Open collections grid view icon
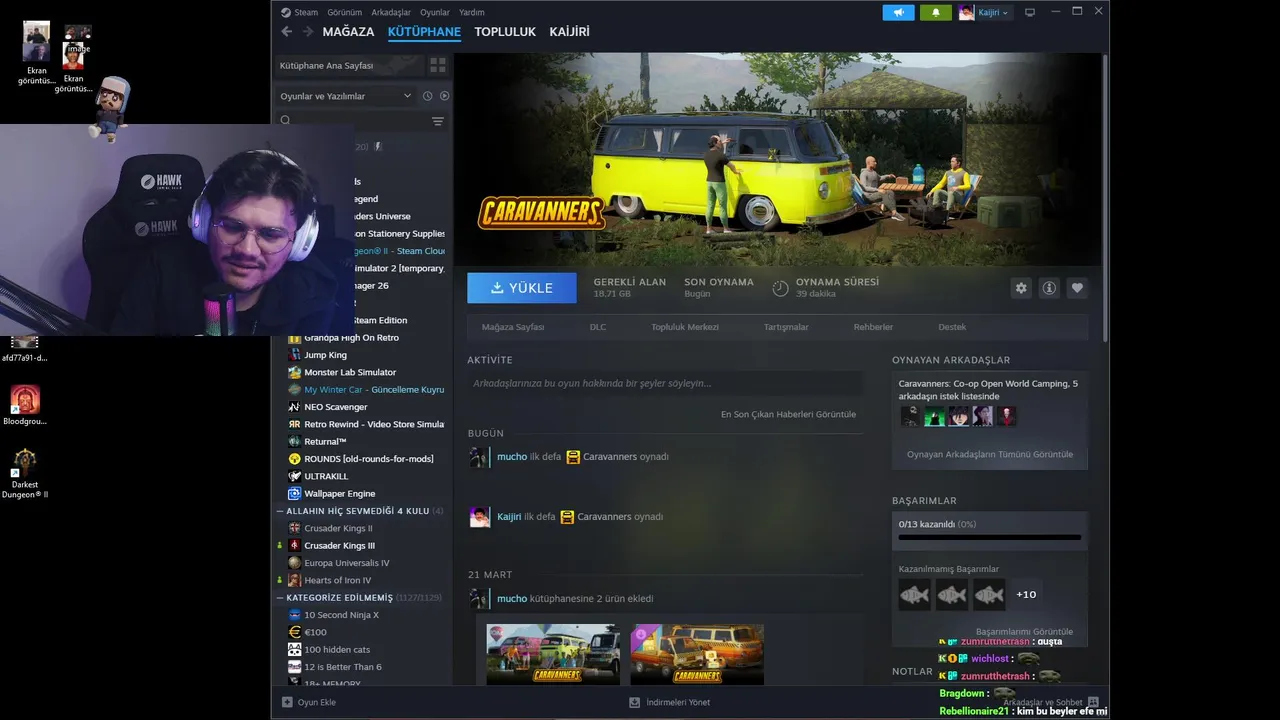The image size is (1280, 720). pos(437,65)
